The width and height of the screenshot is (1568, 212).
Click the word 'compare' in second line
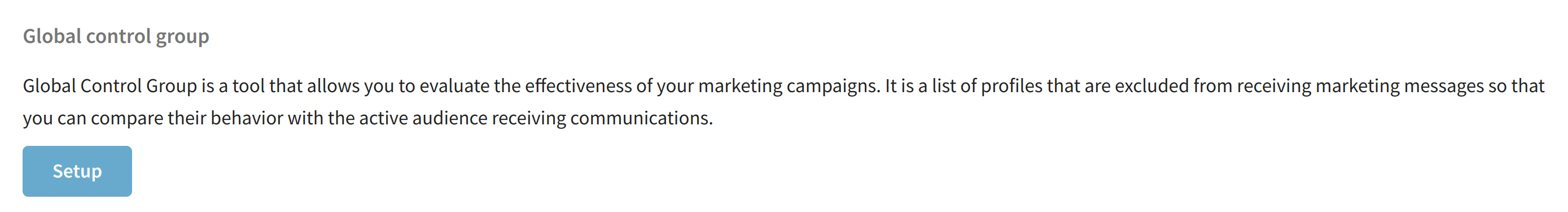tap(126, 119)
